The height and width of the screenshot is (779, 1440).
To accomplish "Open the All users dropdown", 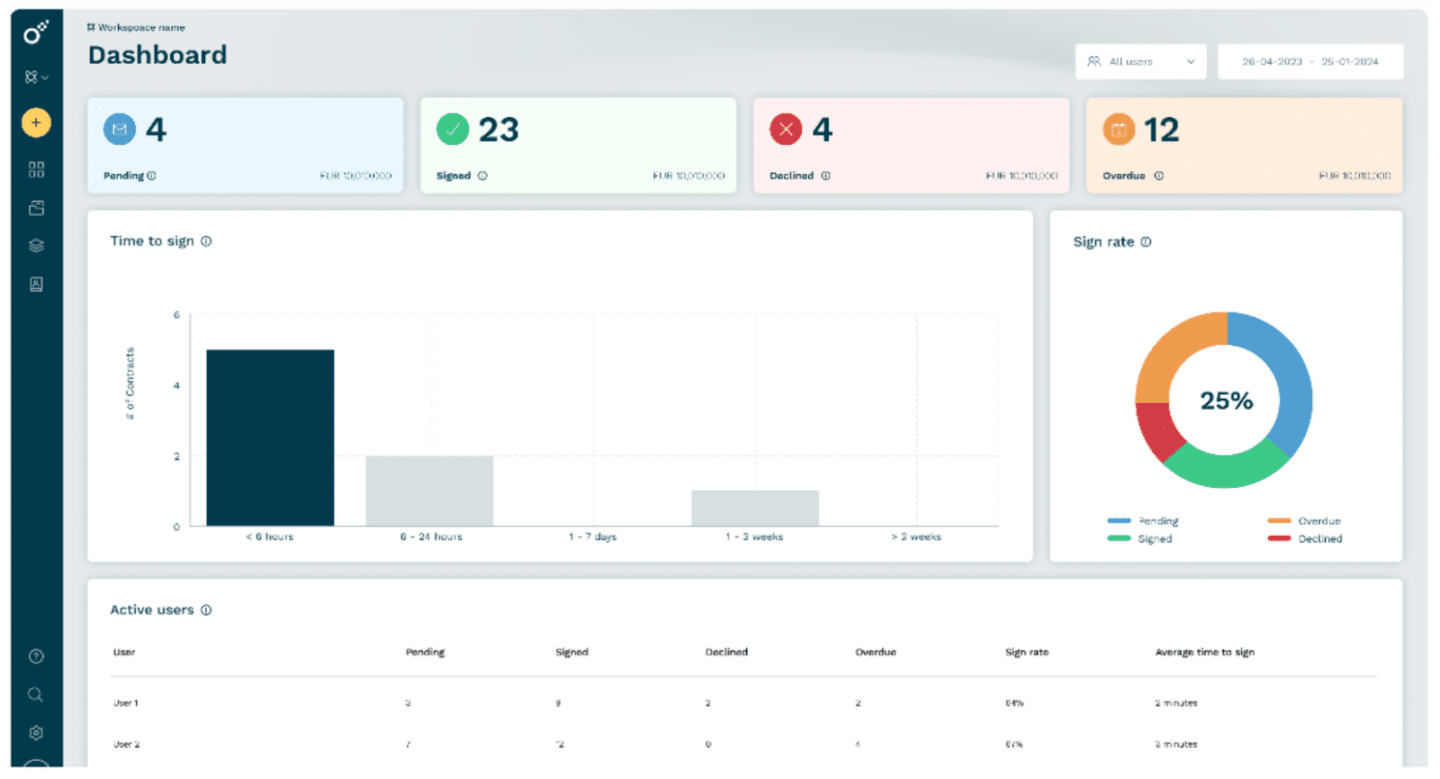I will tap(1140, 62).
